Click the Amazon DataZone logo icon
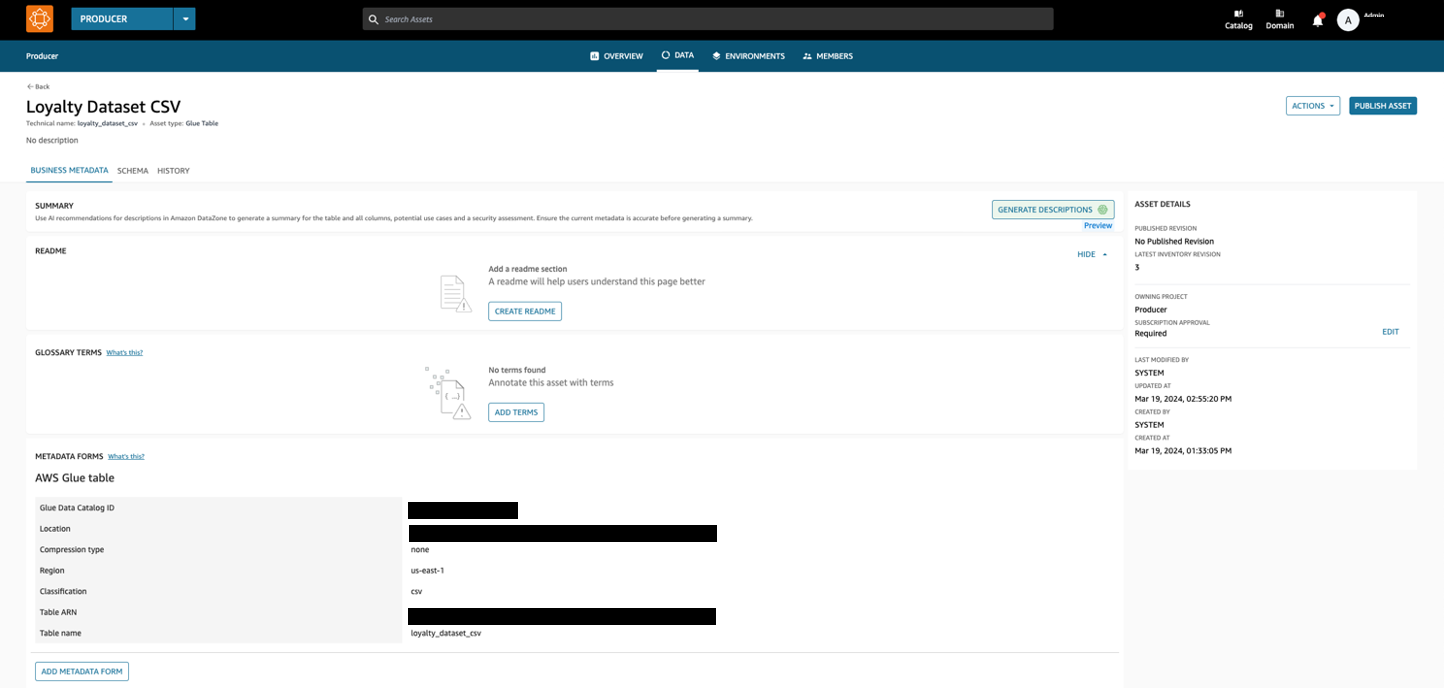This screenshot has width=1444, height=690. click(x=39, y=19)
